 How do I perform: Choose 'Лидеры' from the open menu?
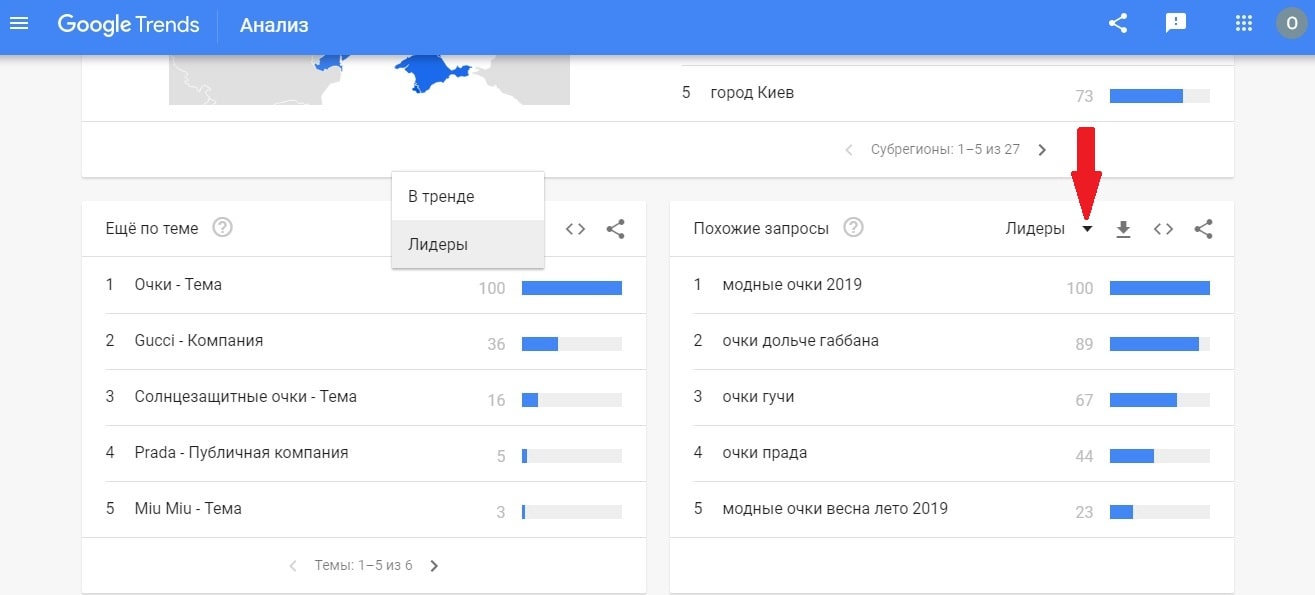[x=468, y=244]
